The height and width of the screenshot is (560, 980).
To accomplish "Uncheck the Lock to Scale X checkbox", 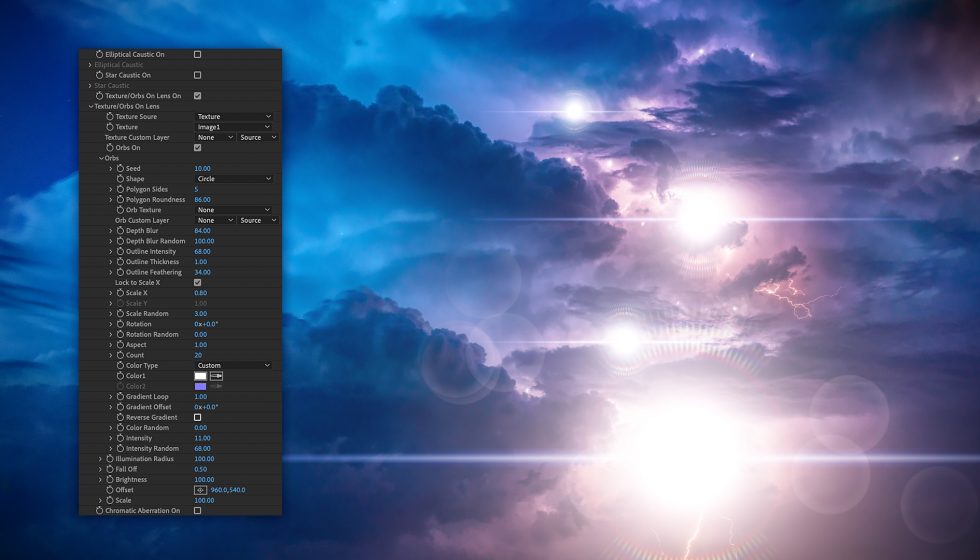I will point(198,282).
